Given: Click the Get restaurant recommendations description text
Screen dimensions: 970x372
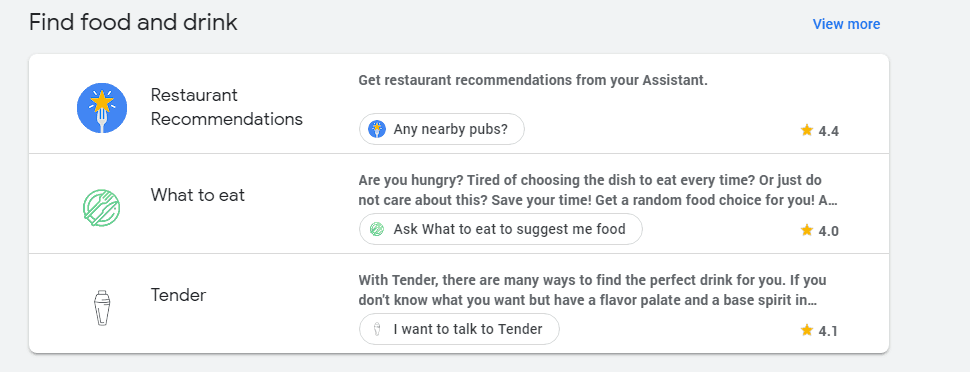Looking at the screenshot, I should tap(533, 80).
